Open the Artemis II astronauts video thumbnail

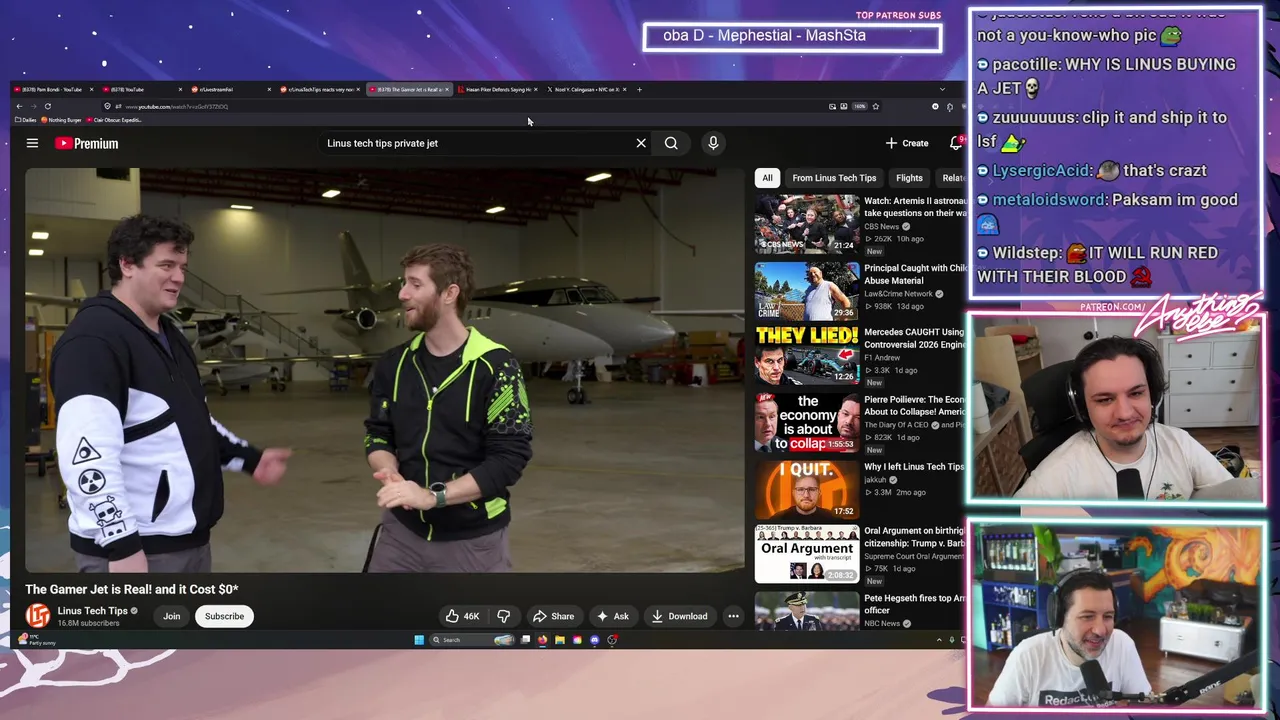(x=807, y=223)
